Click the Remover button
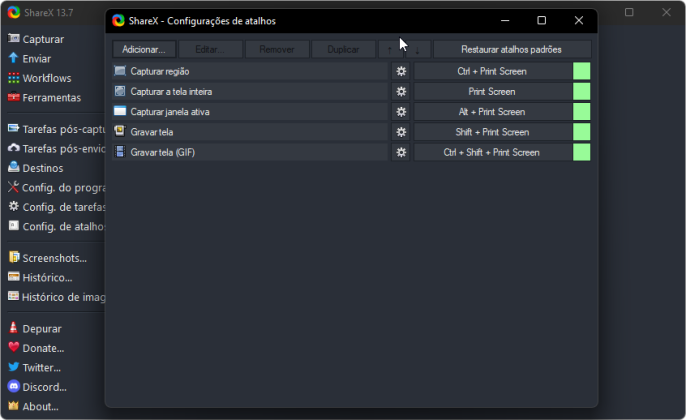This screenshot has height=420, width=686. point(277,49)
